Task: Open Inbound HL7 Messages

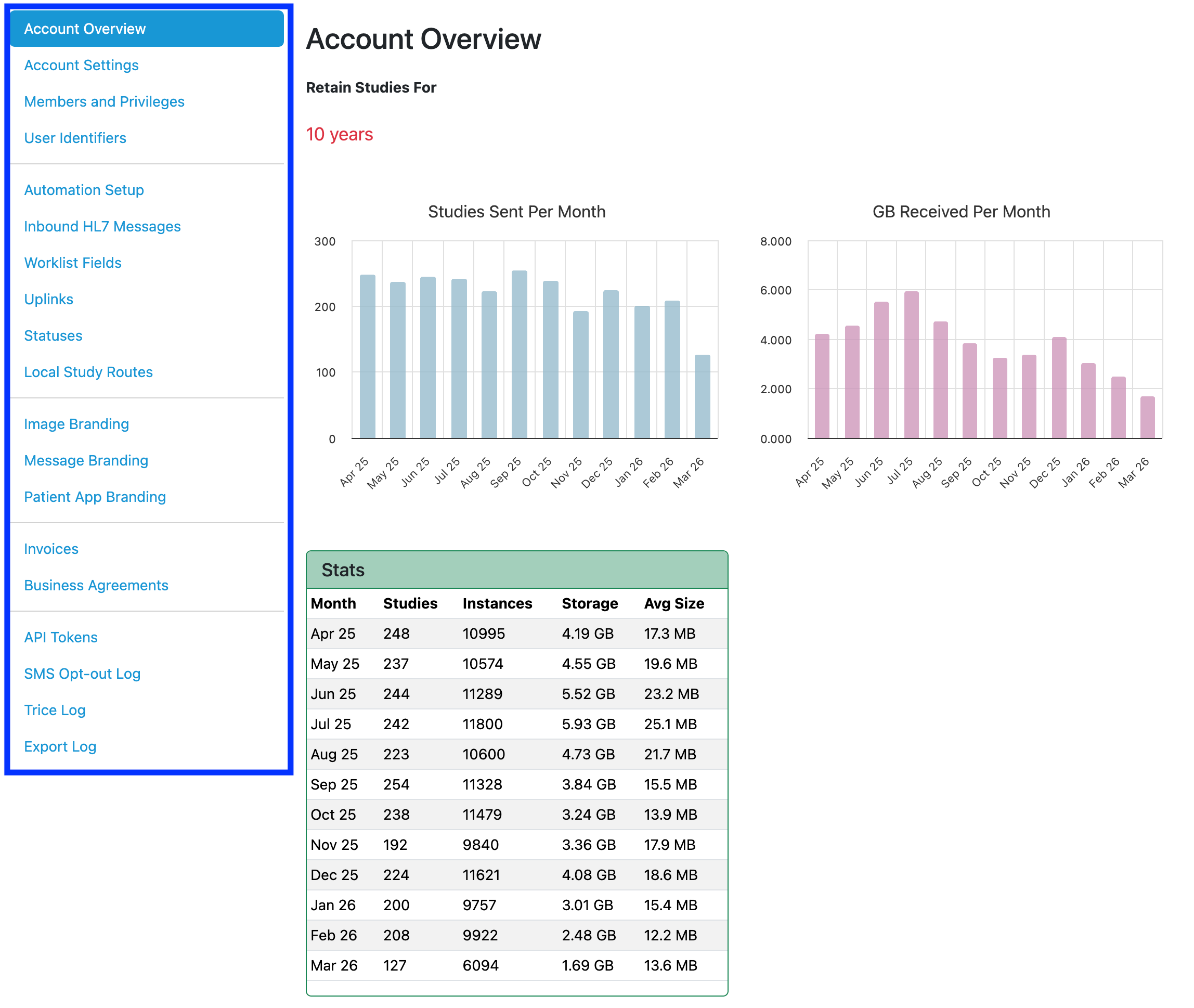Action: click(102, 226)
